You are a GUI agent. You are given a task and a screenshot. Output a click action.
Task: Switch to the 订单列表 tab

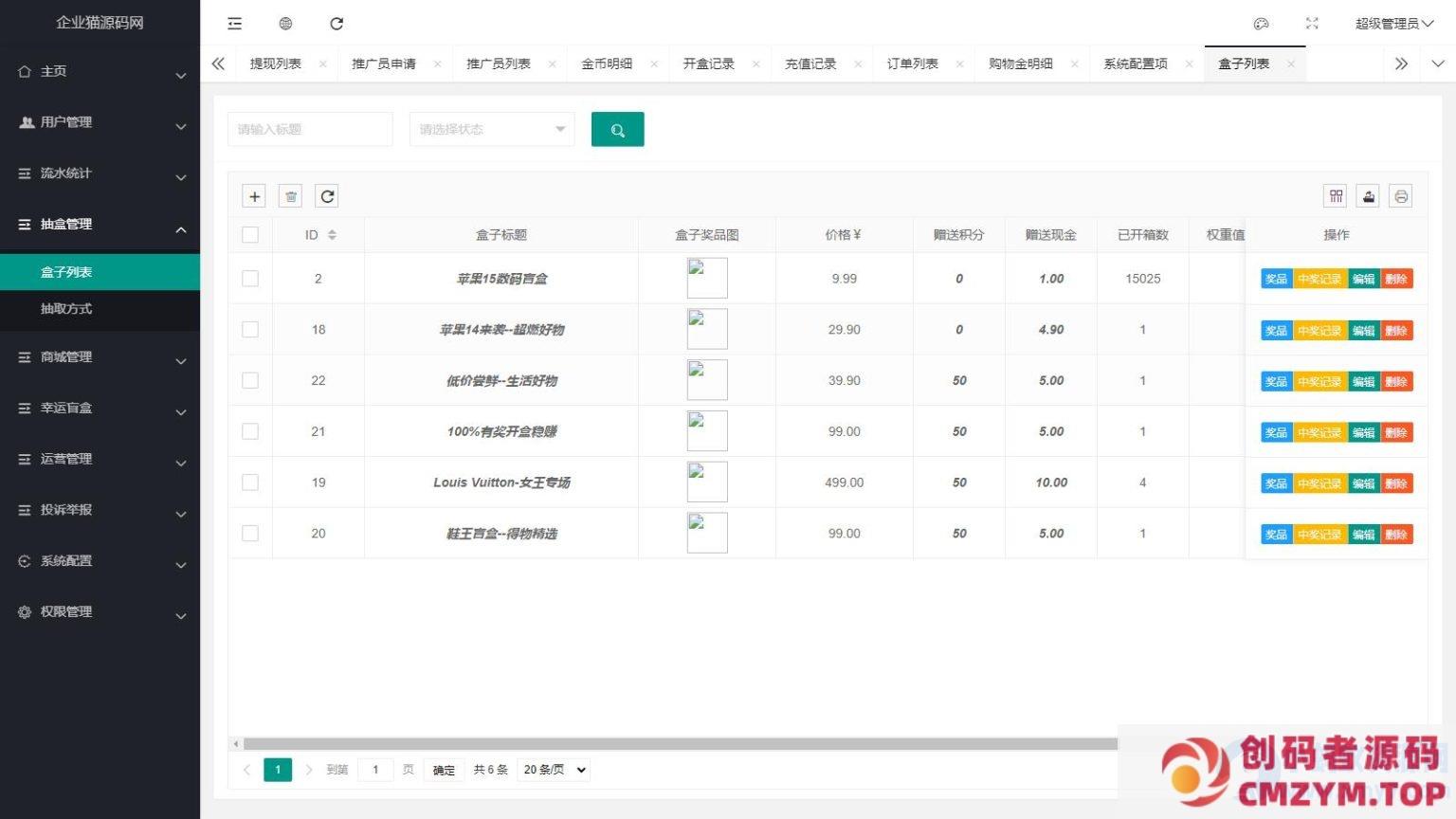coord(912,64)
